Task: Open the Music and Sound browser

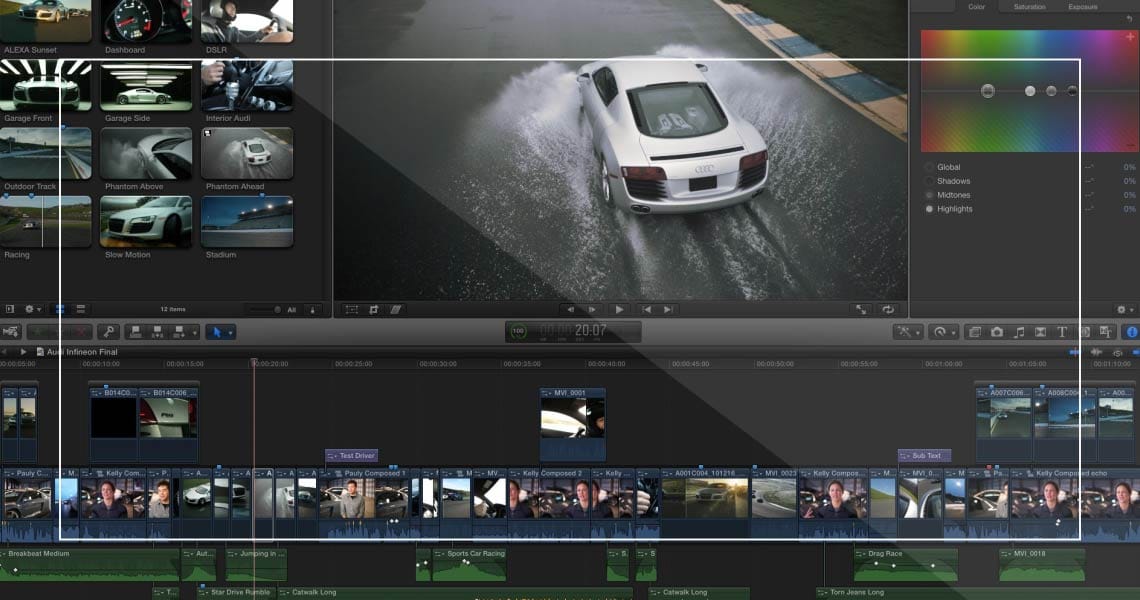Action: 1019,332
